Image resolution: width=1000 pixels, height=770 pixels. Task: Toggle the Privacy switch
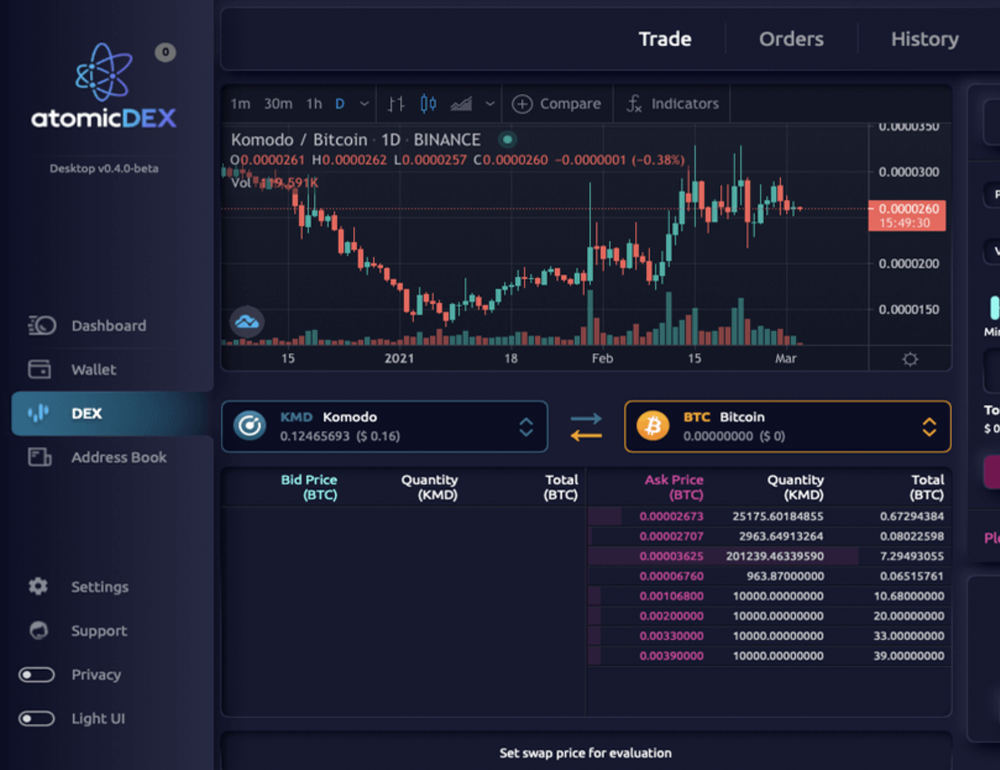[36, 674]
